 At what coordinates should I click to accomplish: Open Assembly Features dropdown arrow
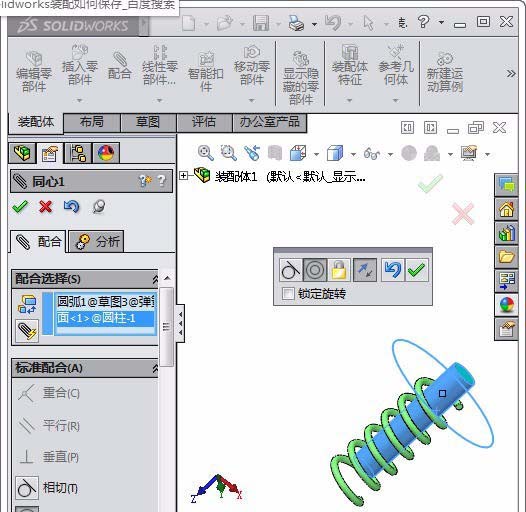[349, 100]
